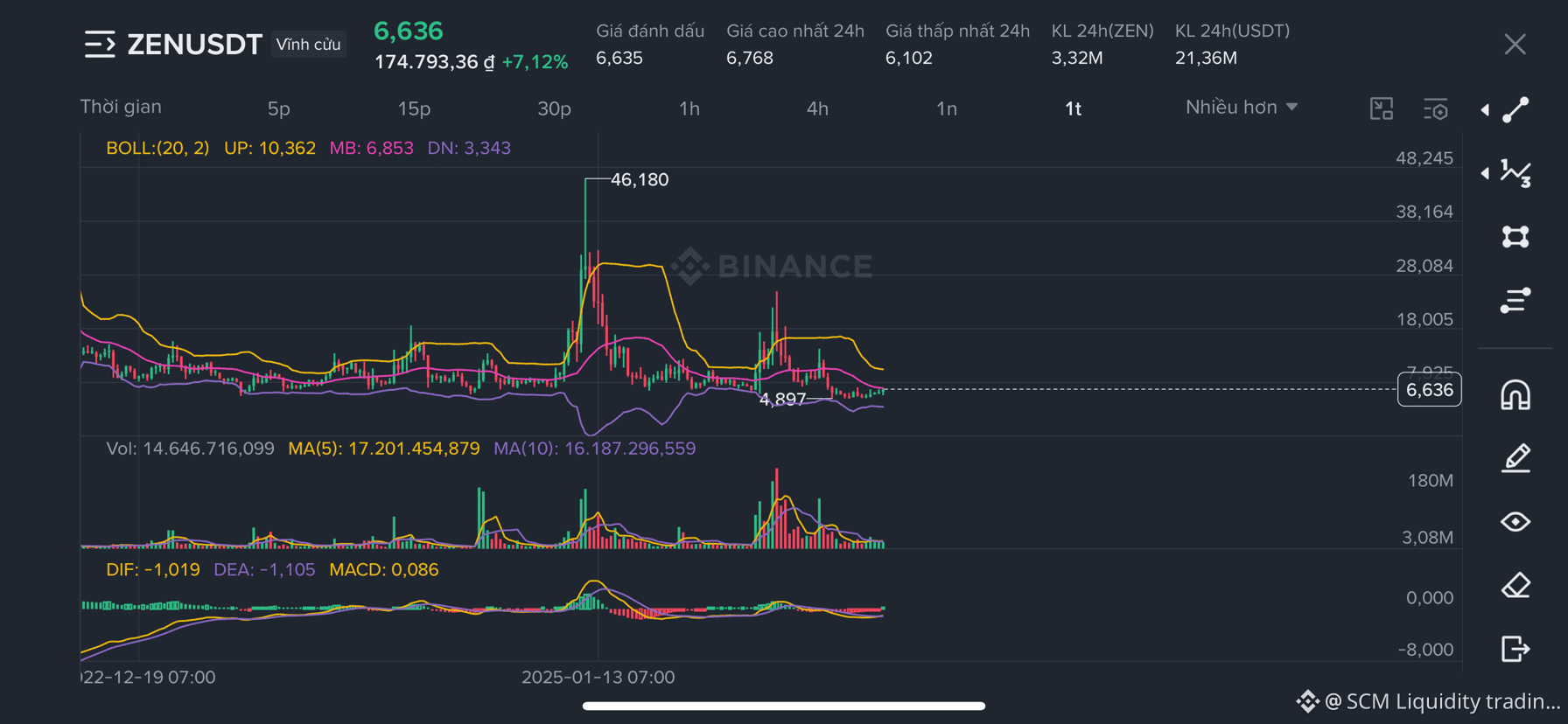Screen dimensions: 1568x724
Task: Switch to the 1h timeframe
Action: [x=689, y=108]
